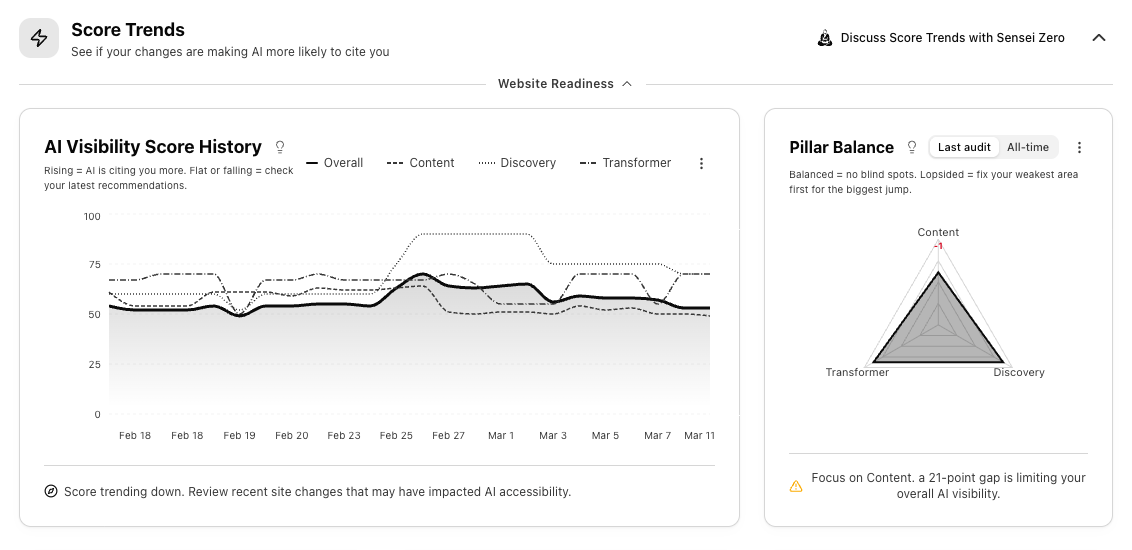This screenshot has height=550, width=1132.
Task: Collapse the Website Readiness section
Action: coord(565,84)
